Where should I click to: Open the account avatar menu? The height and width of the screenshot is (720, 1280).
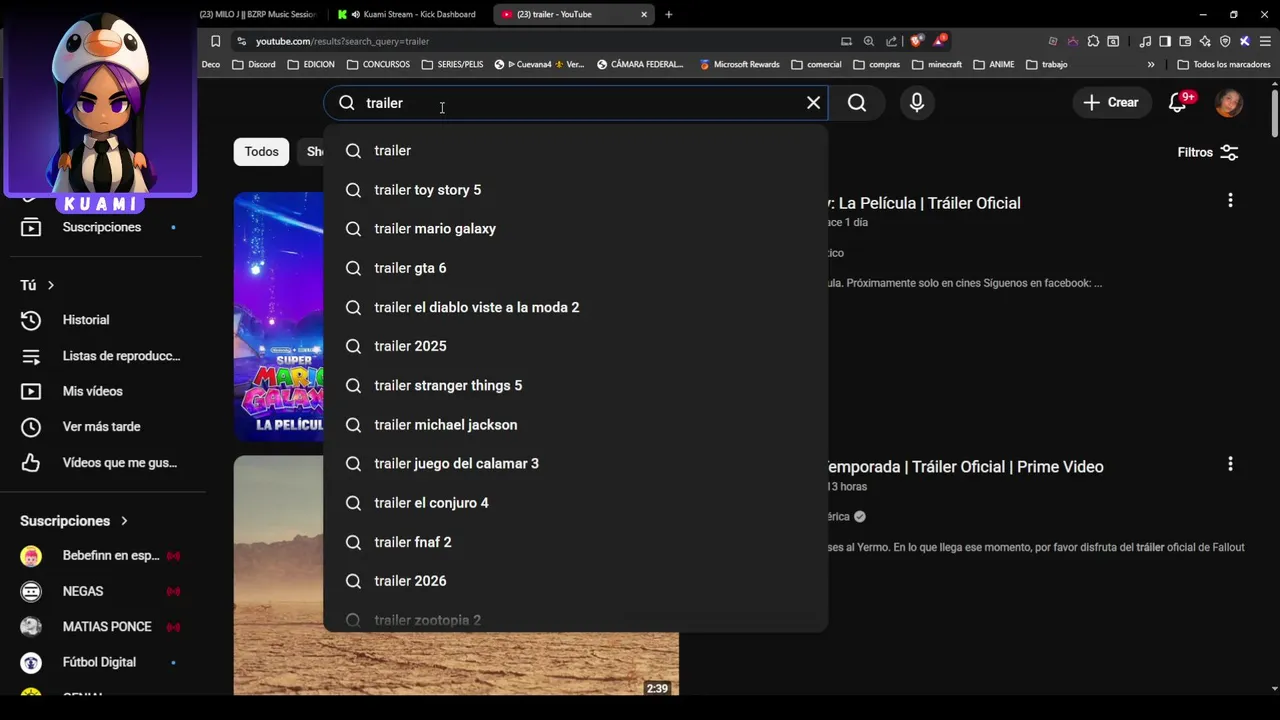point(1229,102)
